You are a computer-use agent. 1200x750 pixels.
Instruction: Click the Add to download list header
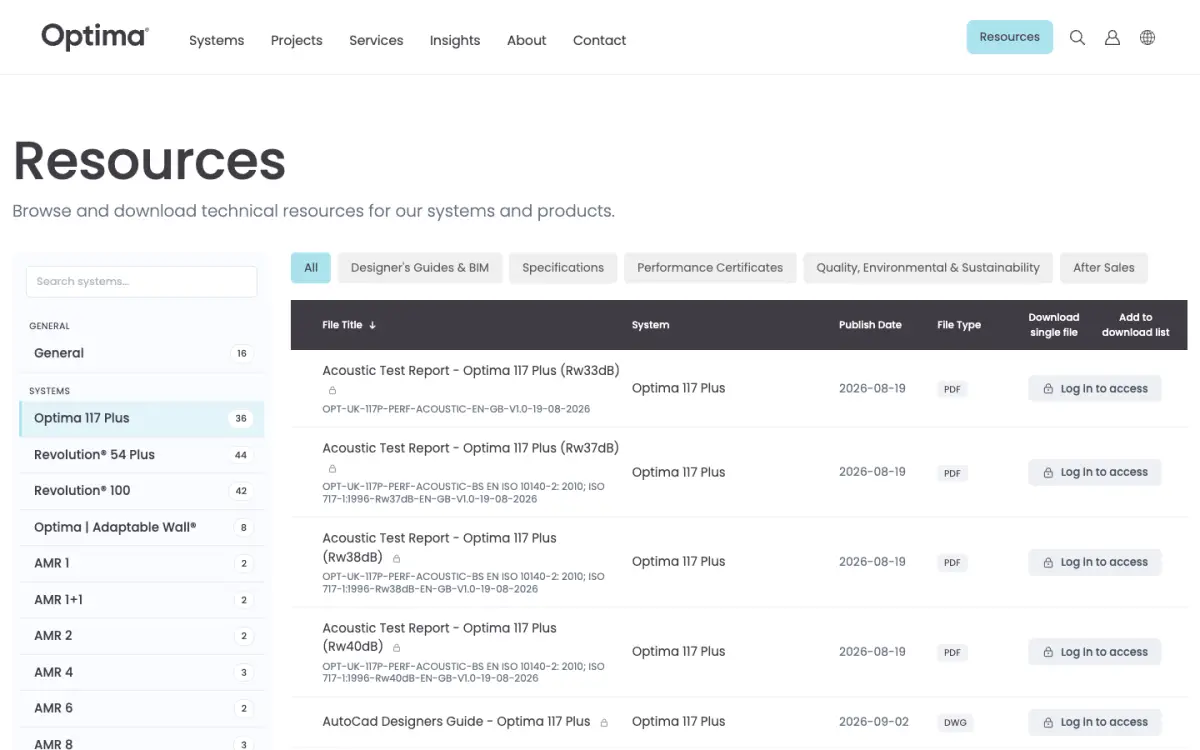[1135, 325]
